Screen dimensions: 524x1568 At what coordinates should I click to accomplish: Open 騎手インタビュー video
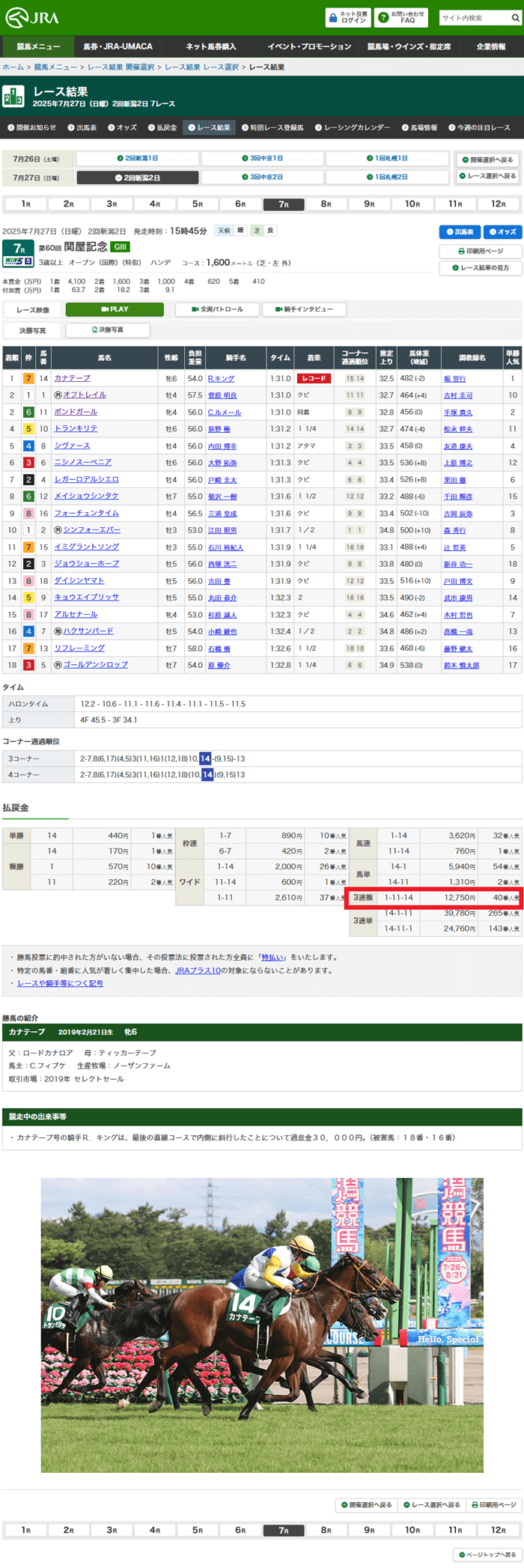click(x=304, y=309)
